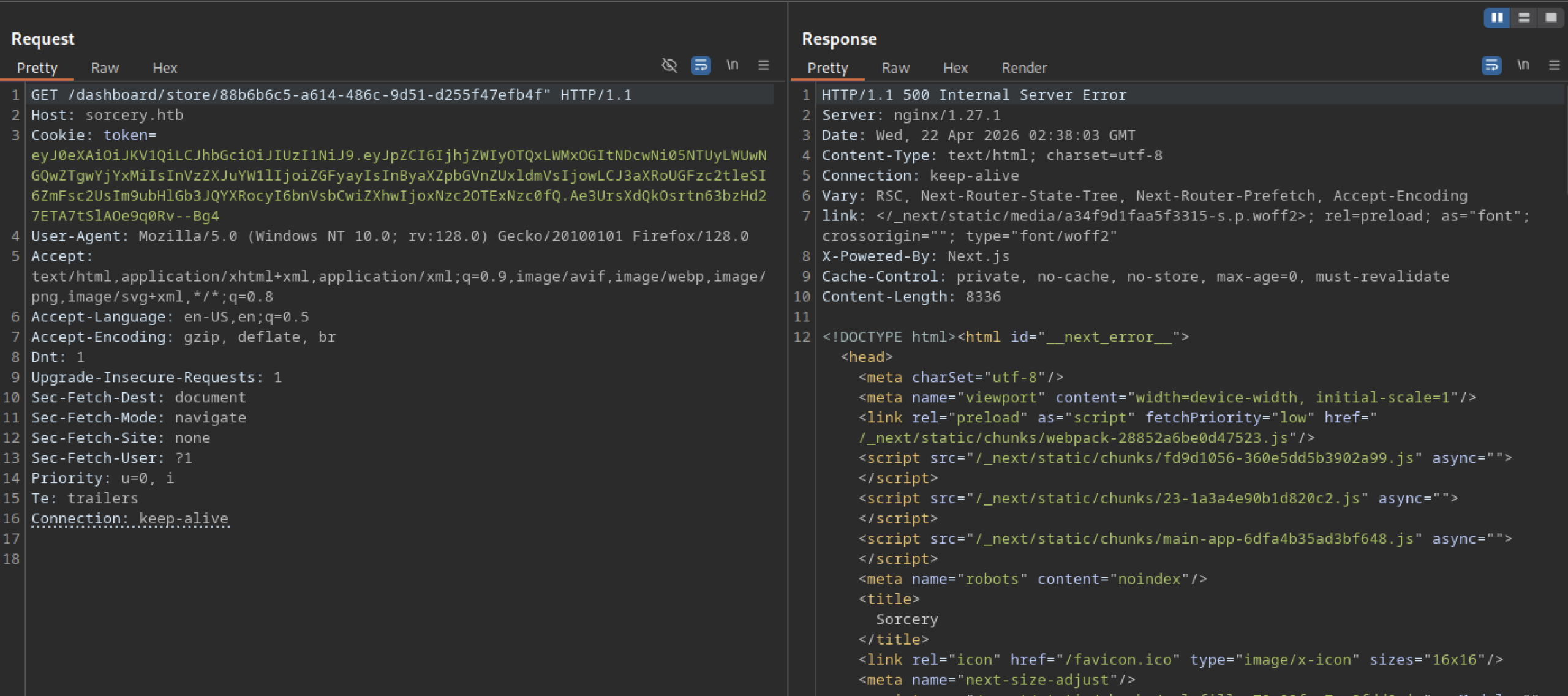The height and width of the screenshot is (696, 1568).
Task: Click the Host: sorcery.htb header line
Action: [107, 115]
